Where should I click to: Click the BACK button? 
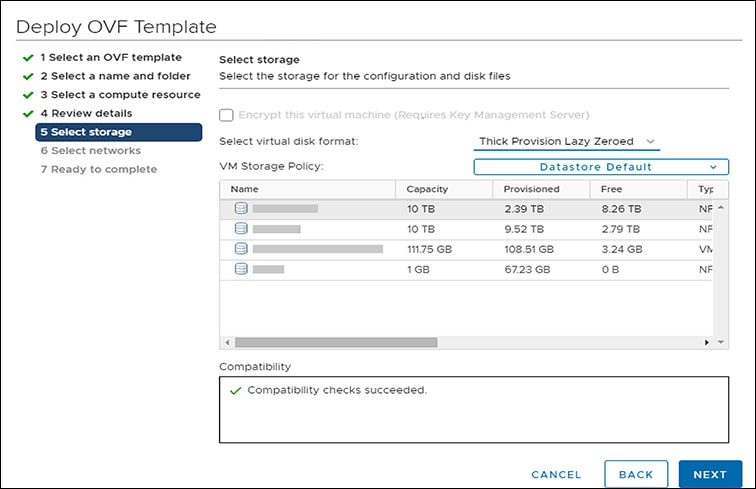click(635, 474)
